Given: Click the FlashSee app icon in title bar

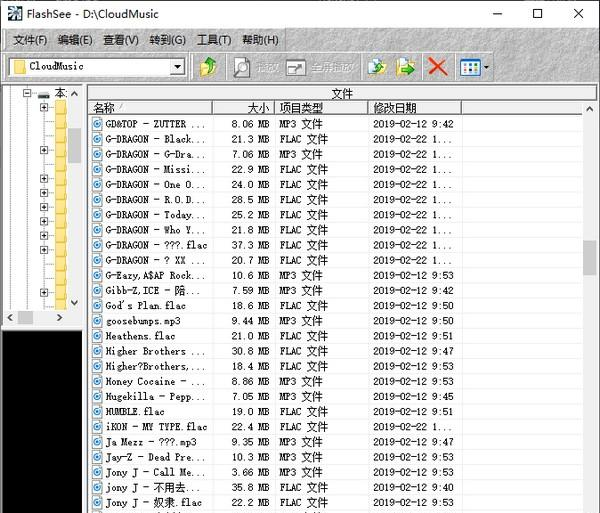Looking at the screenshot, I should (x=15, y=14).
